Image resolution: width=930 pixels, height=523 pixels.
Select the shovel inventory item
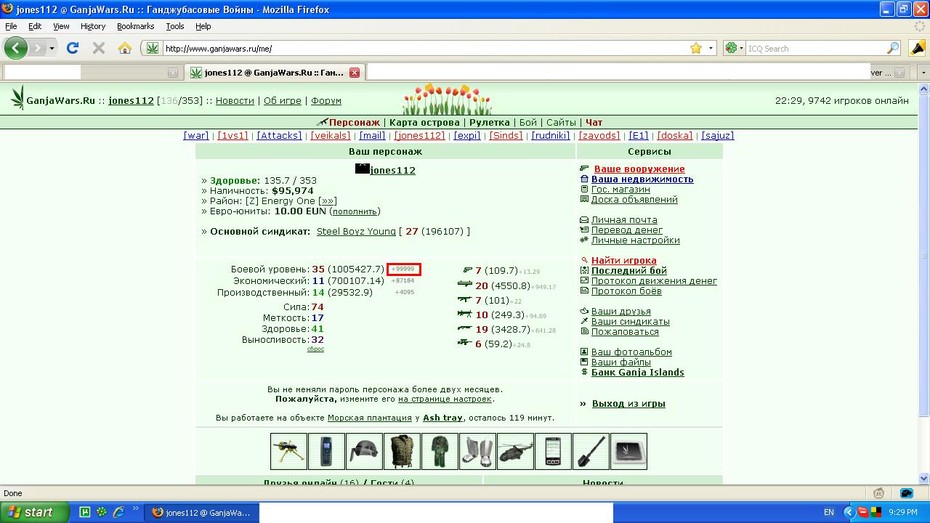[591, 451]
